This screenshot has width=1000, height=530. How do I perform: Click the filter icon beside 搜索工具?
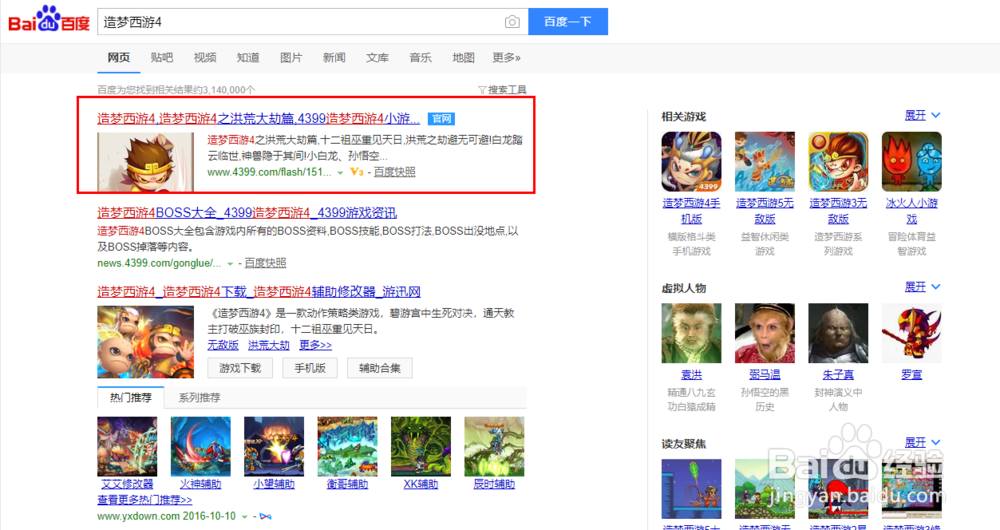pyautogui.click(x=482, y=90)
